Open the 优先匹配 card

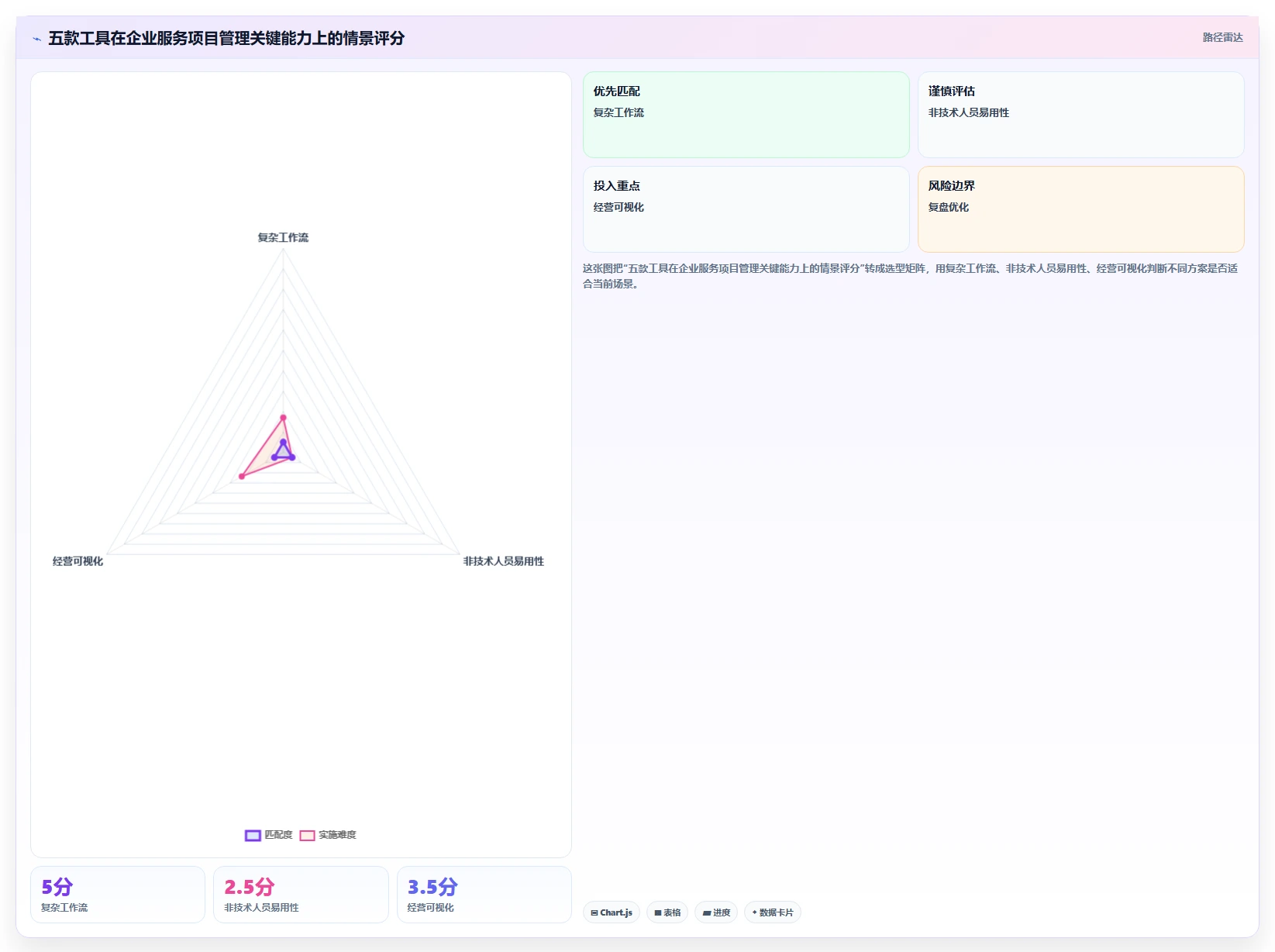[746, 115]
